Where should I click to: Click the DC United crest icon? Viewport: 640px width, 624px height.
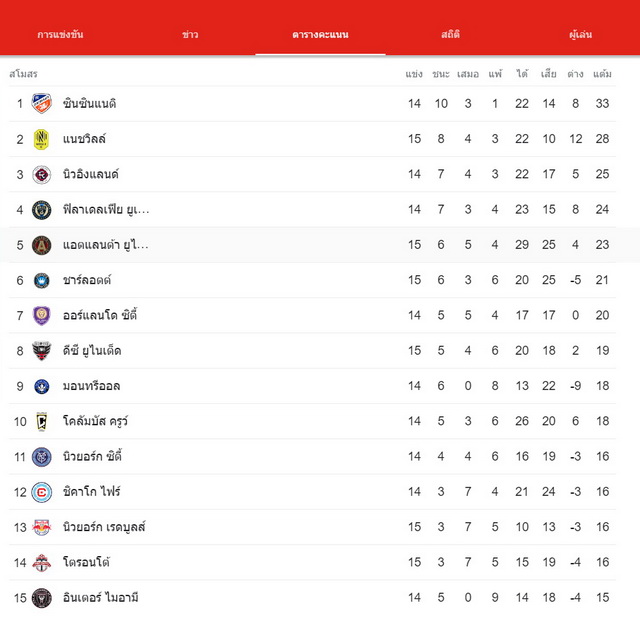(x=42, y=351)
